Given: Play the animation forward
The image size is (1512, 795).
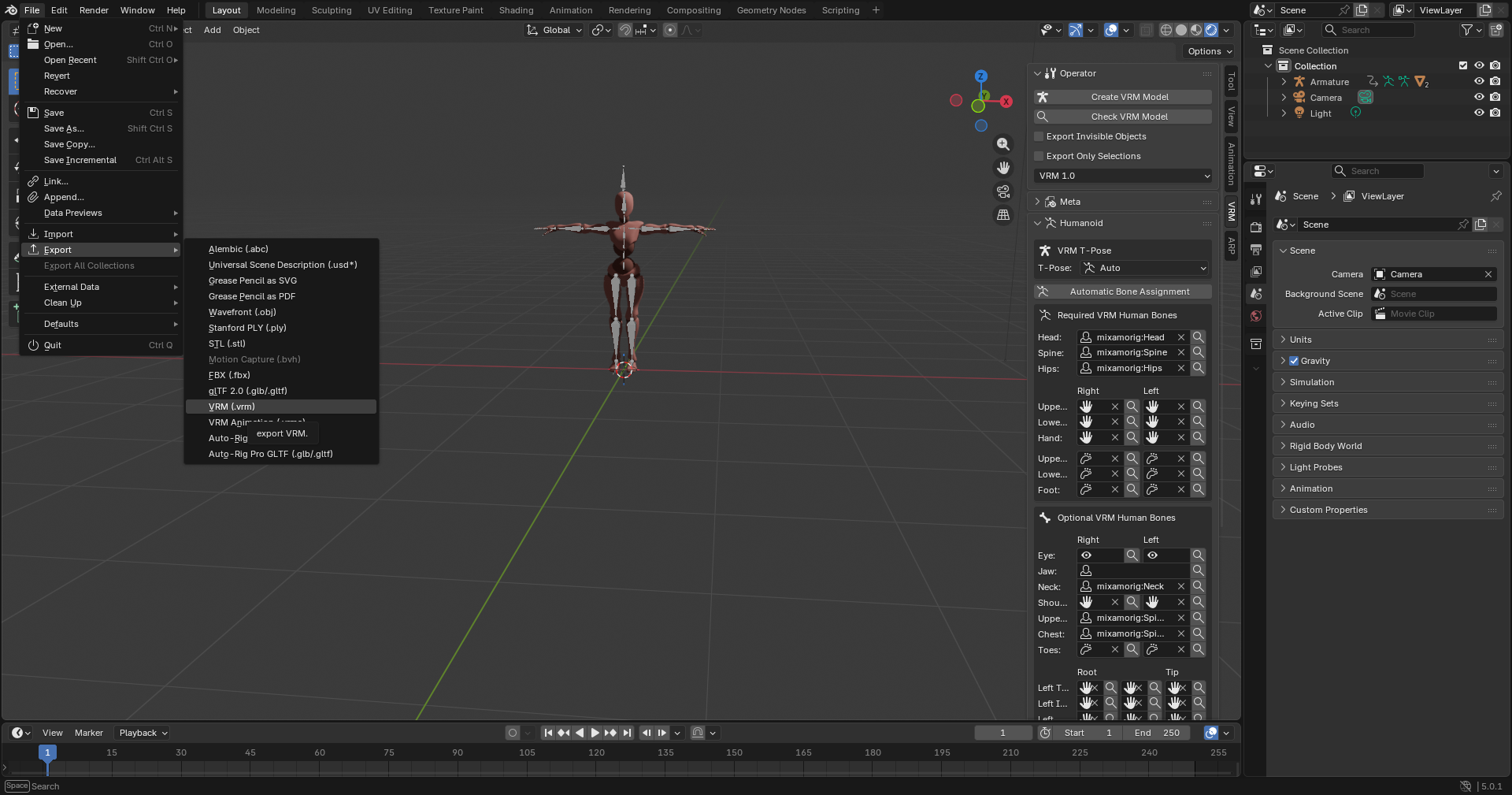Looking at the screenshot, I should point(595,733).
